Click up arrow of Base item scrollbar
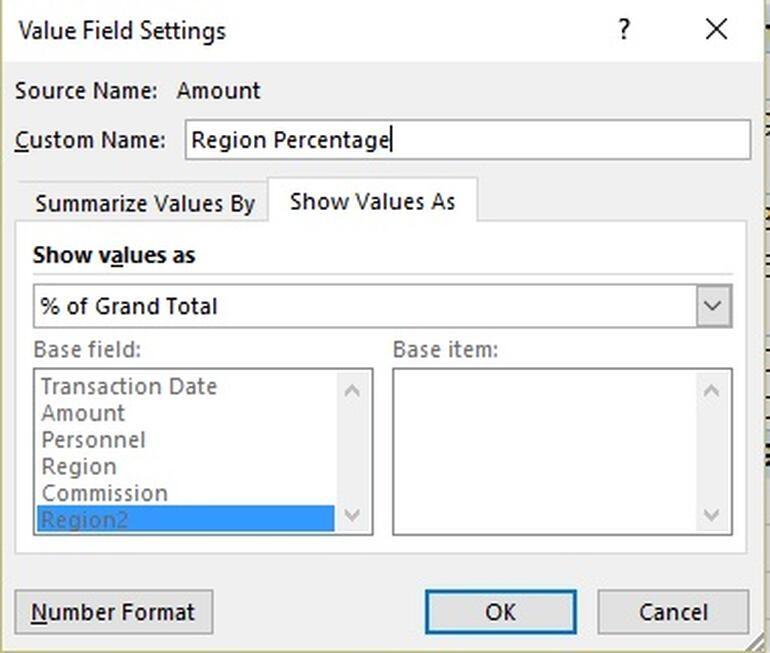The image size is (770, 653). click(711, 390)
